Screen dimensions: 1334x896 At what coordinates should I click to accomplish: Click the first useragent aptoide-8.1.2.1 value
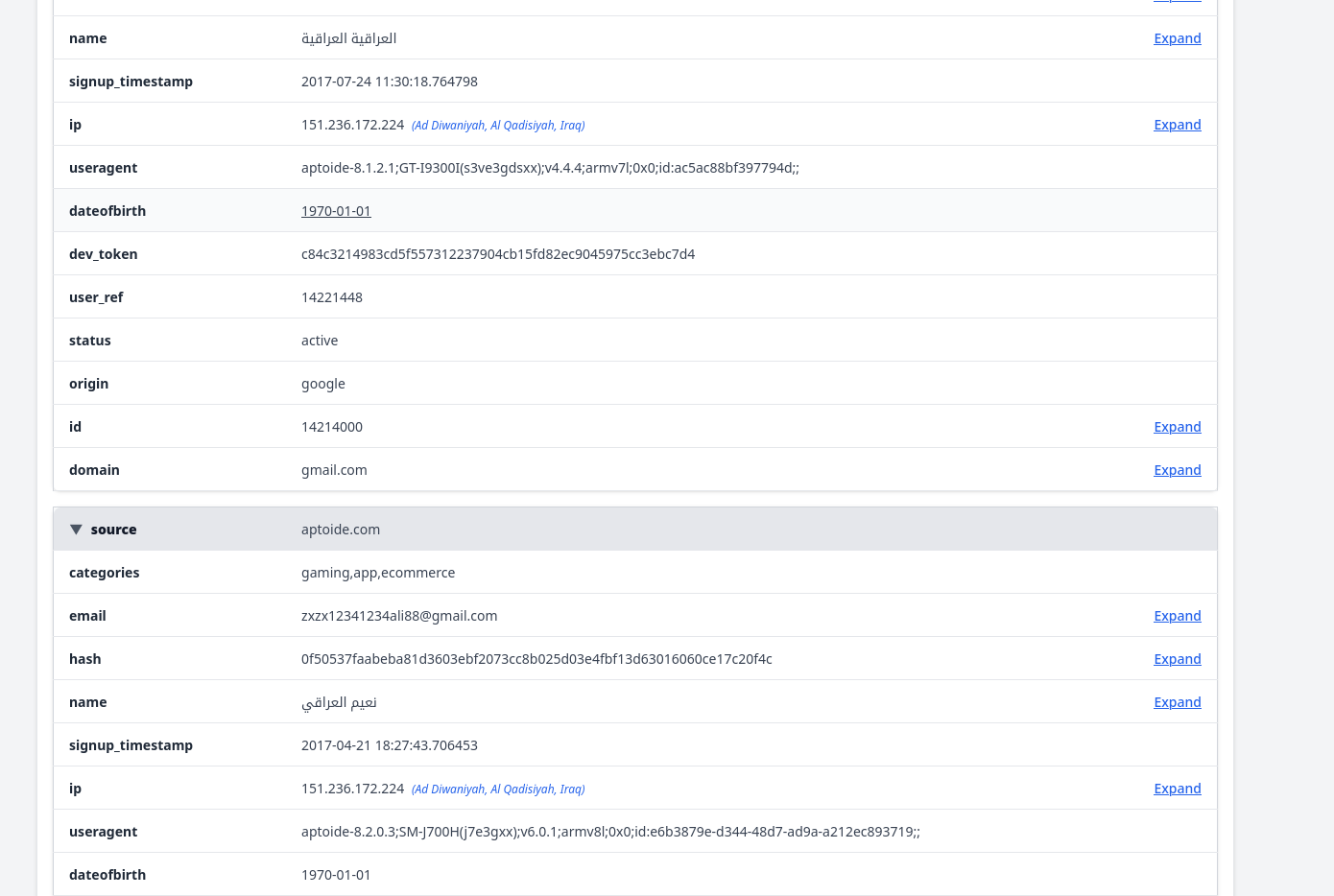[550, 168]
